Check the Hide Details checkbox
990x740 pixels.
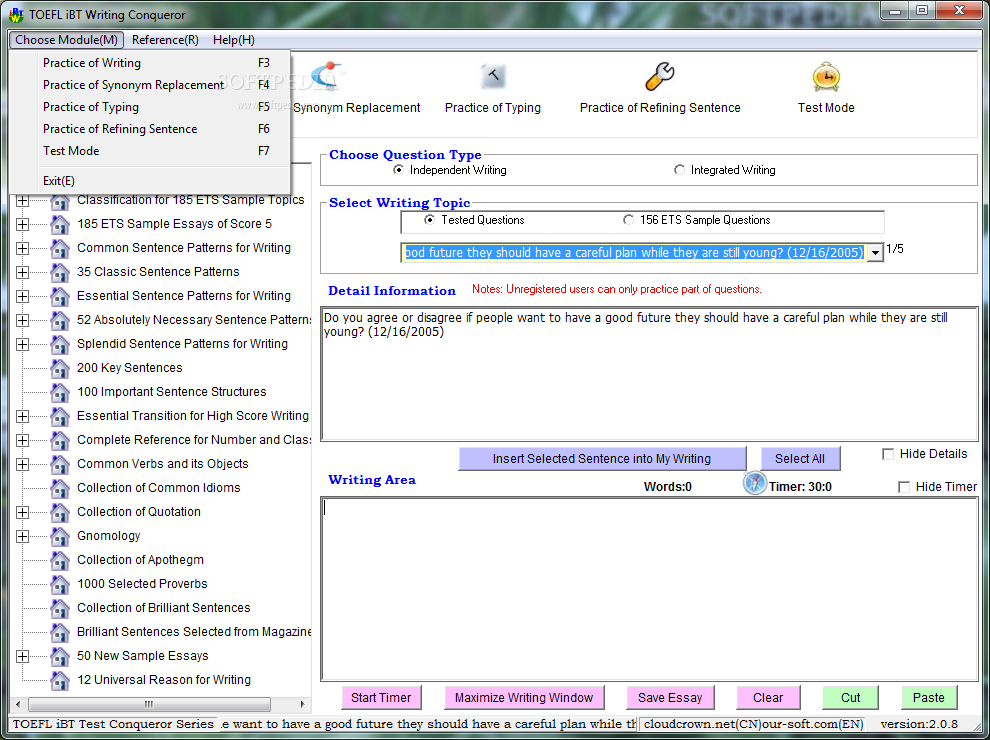pyautogui.click(x=888, y=454)
